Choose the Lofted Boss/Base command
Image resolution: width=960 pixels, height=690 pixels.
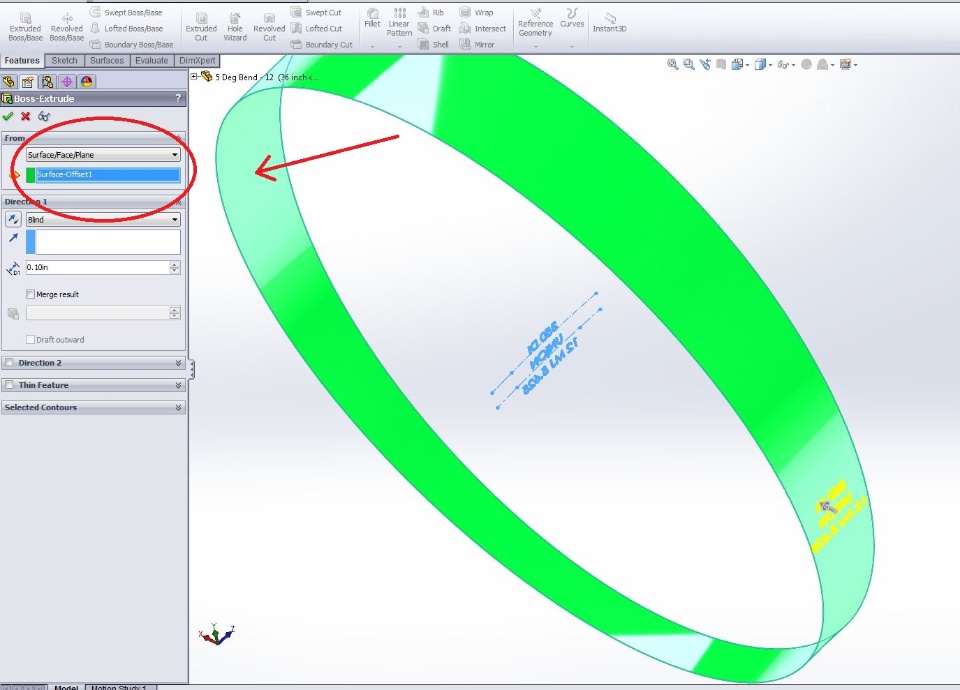pyautogui.click(x=127, y=28)
